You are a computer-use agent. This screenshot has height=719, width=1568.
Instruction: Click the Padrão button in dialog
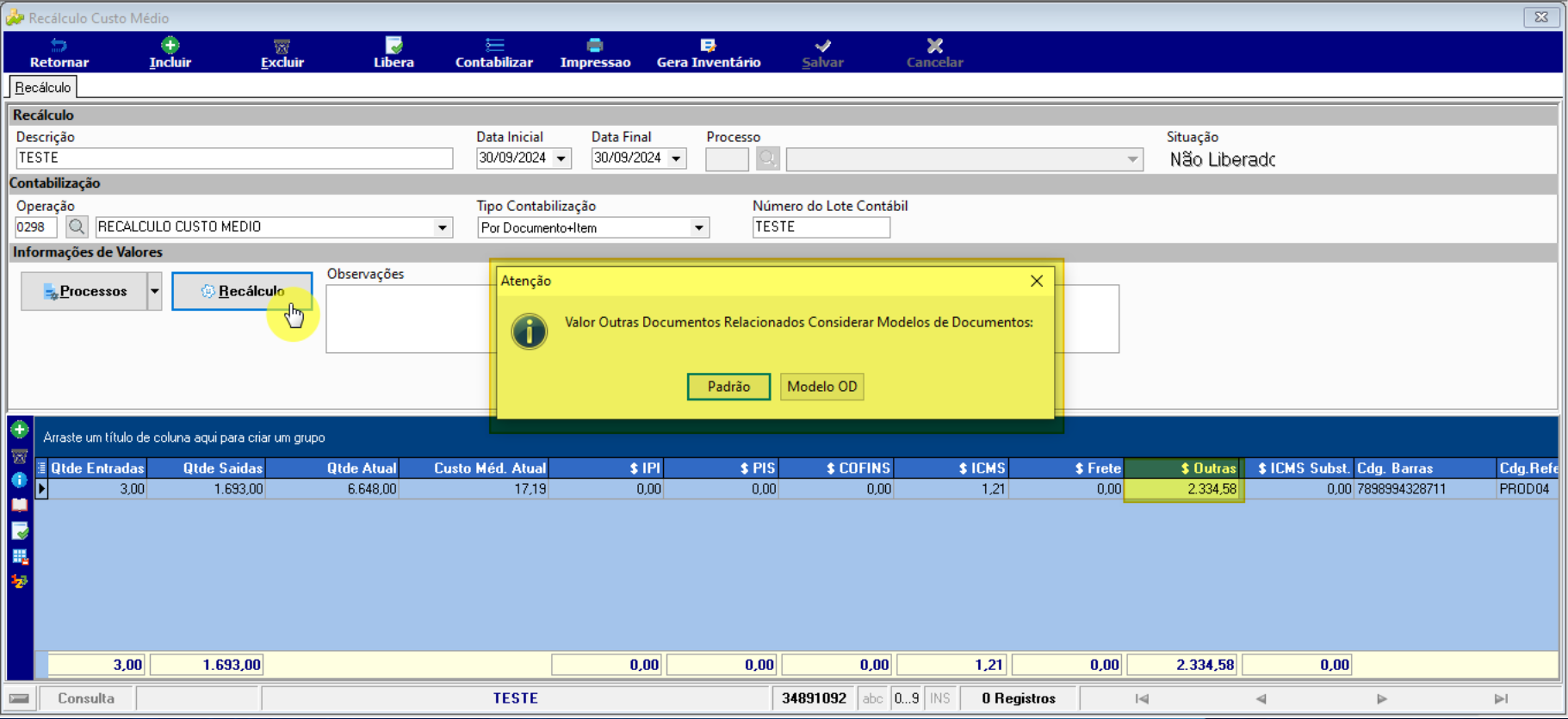point(728,387)
